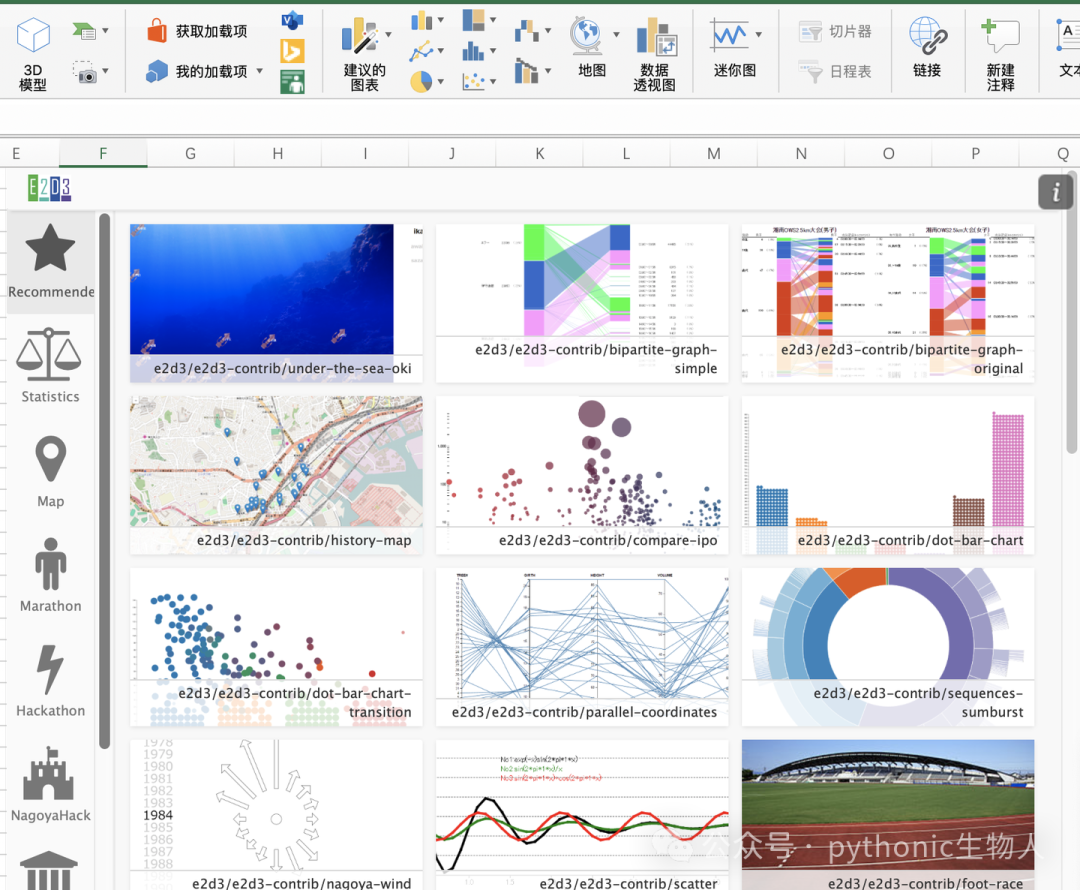Screen dimensions: 1080x890
Task: Expand the 地图 map chart dropdown
Action: [616, 34]
